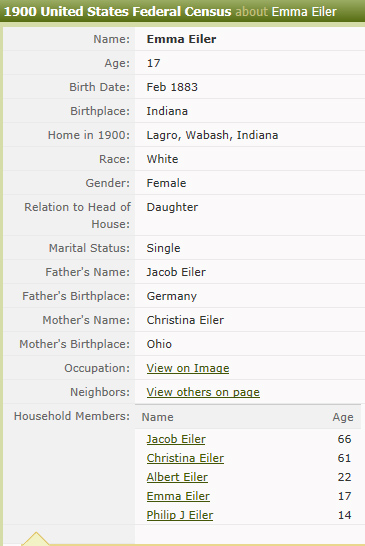Open View others on page link
The width and height of the screenshot is (365, 546).
(x=203, y=392)
